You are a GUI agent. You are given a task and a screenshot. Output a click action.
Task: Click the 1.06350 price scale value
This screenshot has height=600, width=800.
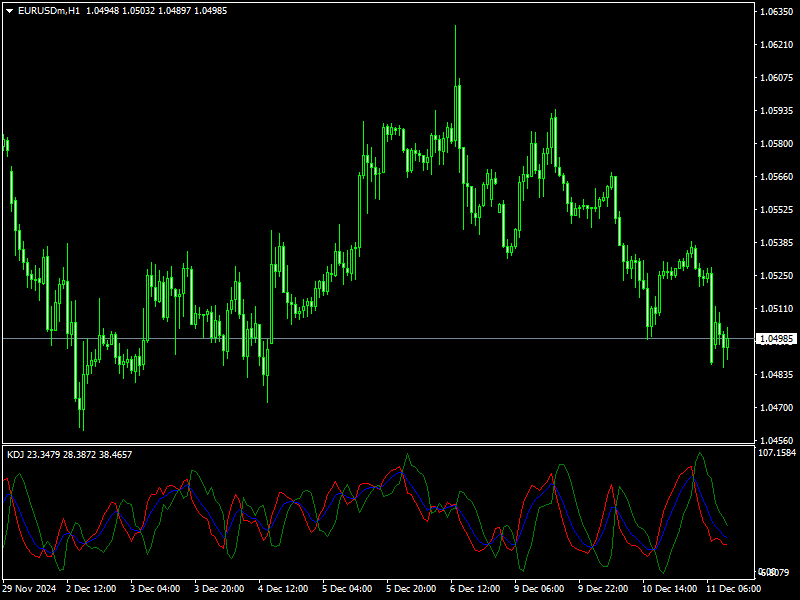777,12
